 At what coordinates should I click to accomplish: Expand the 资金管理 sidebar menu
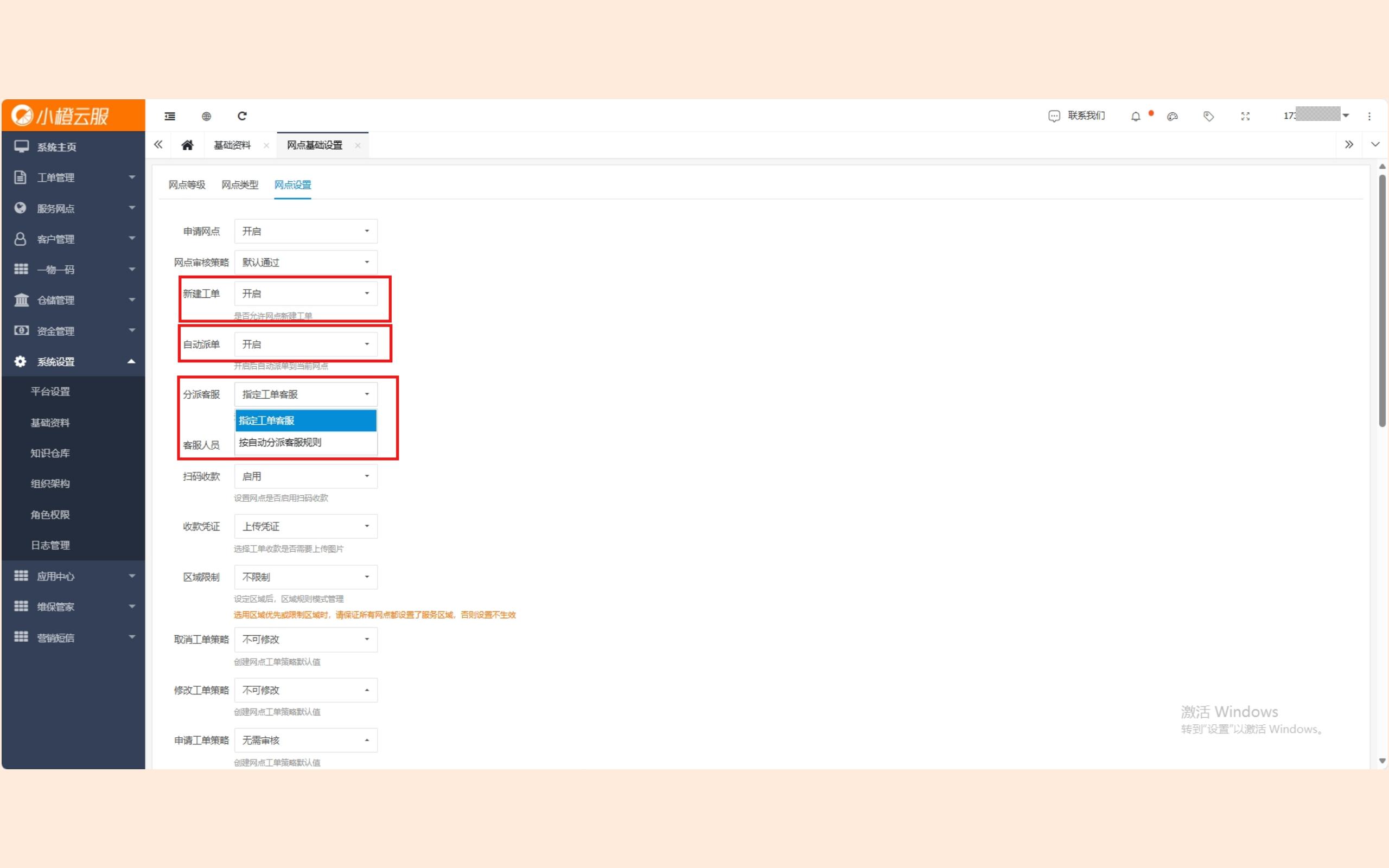(x=73, y=331)
